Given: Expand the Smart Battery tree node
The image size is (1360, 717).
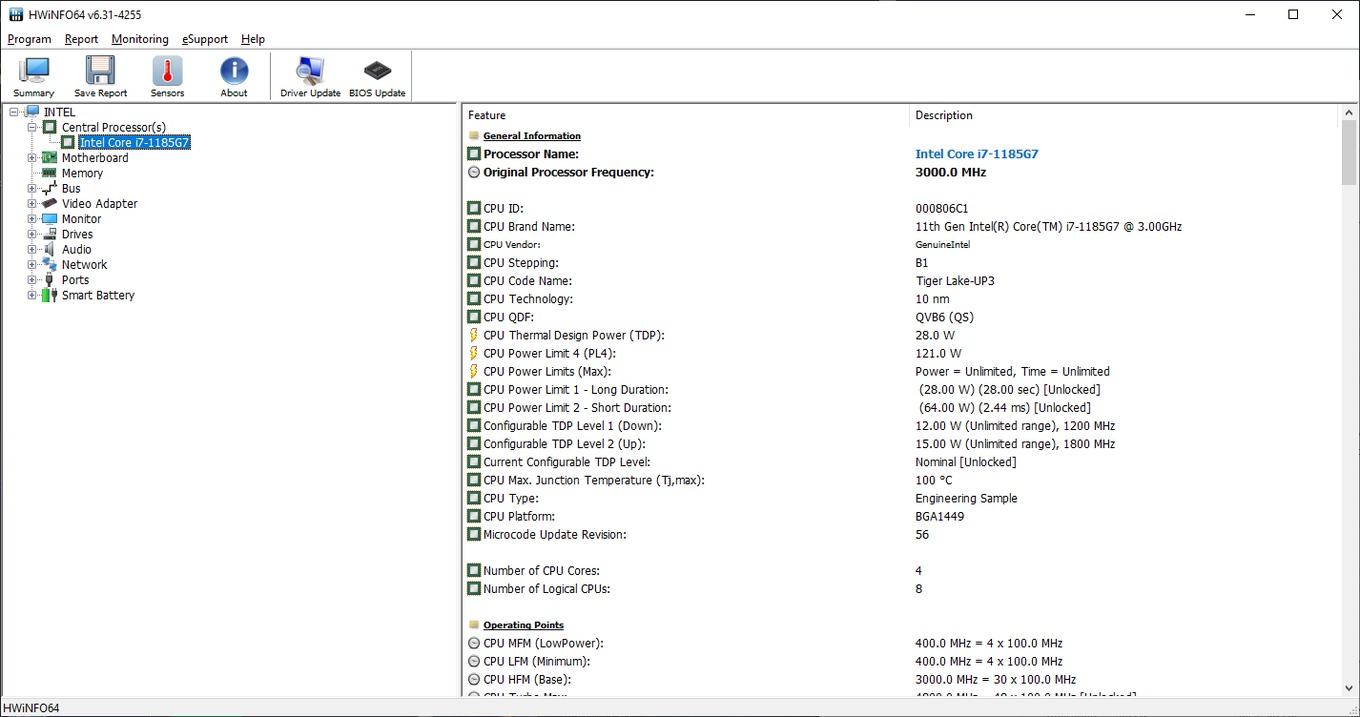Looking at the screenshot, I should (32, 295).
